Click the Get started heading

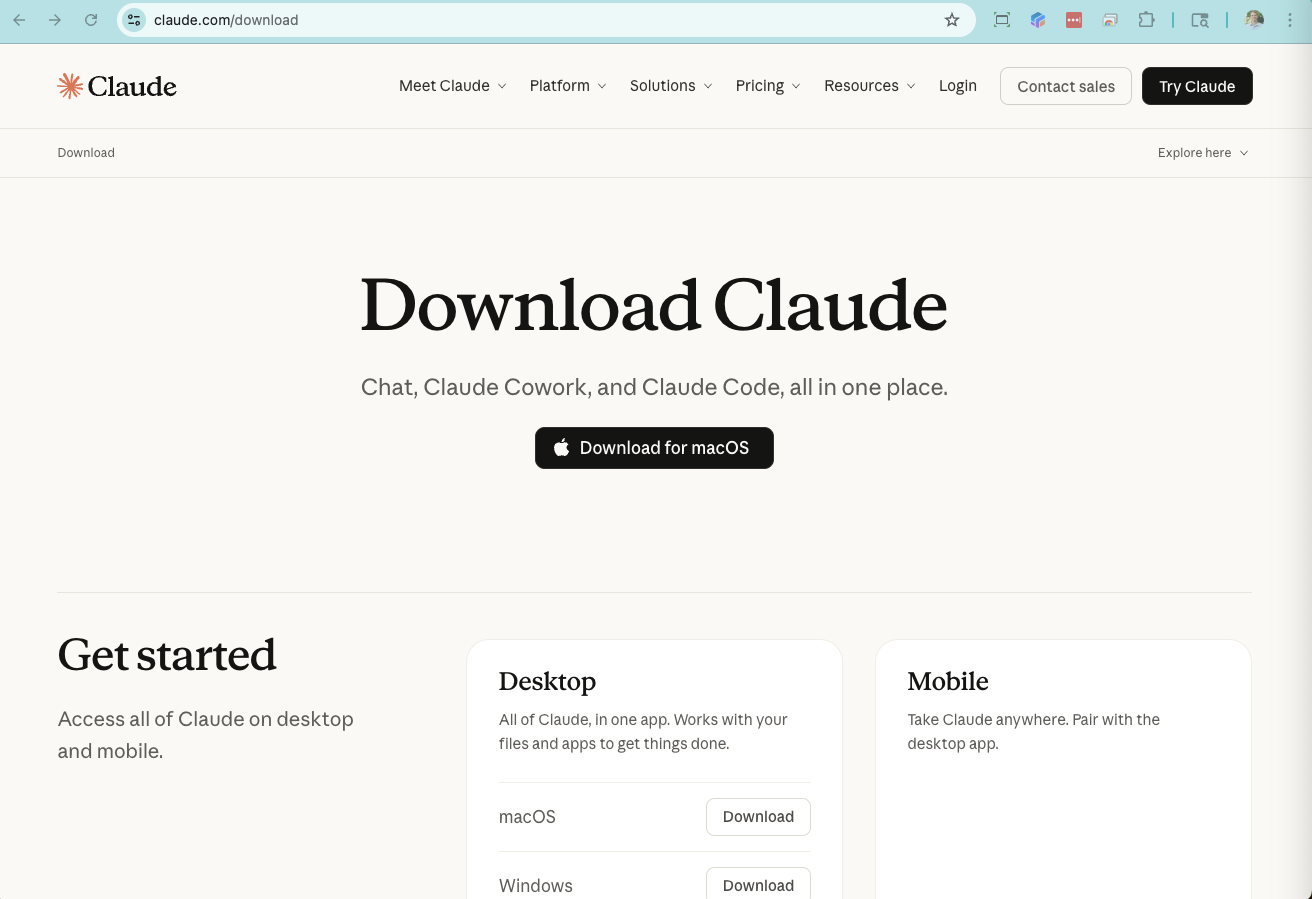tap(167, 656)
